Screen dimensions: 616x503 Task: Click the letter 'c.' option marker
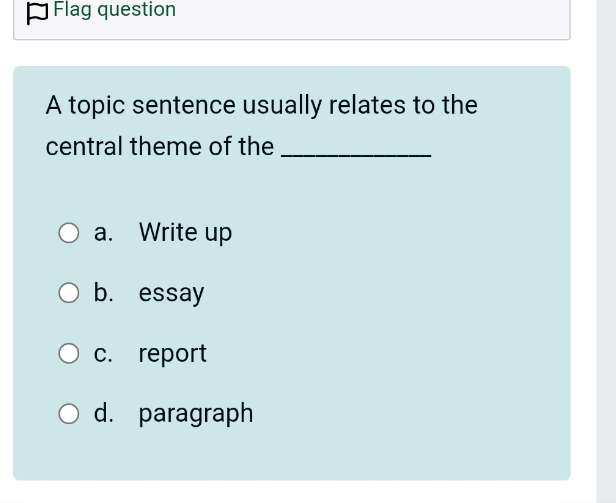tap(103, 354)
